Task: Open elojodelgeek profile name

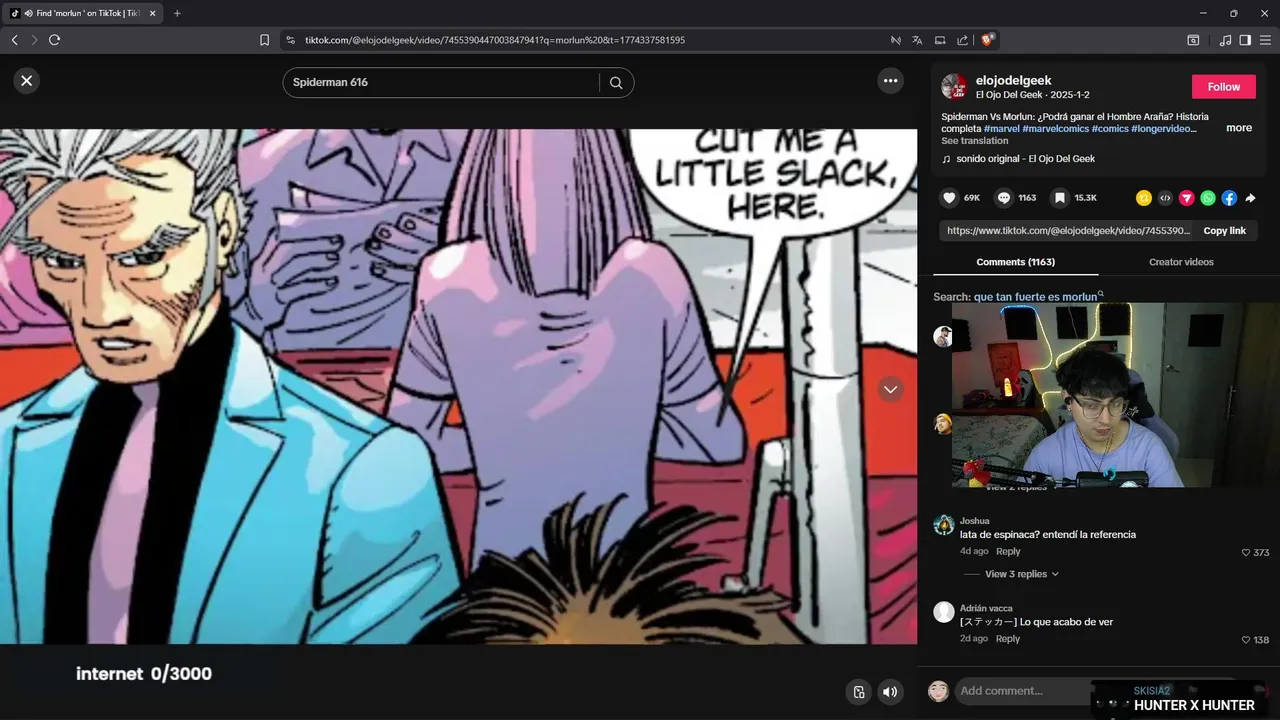Action: 1013,80
